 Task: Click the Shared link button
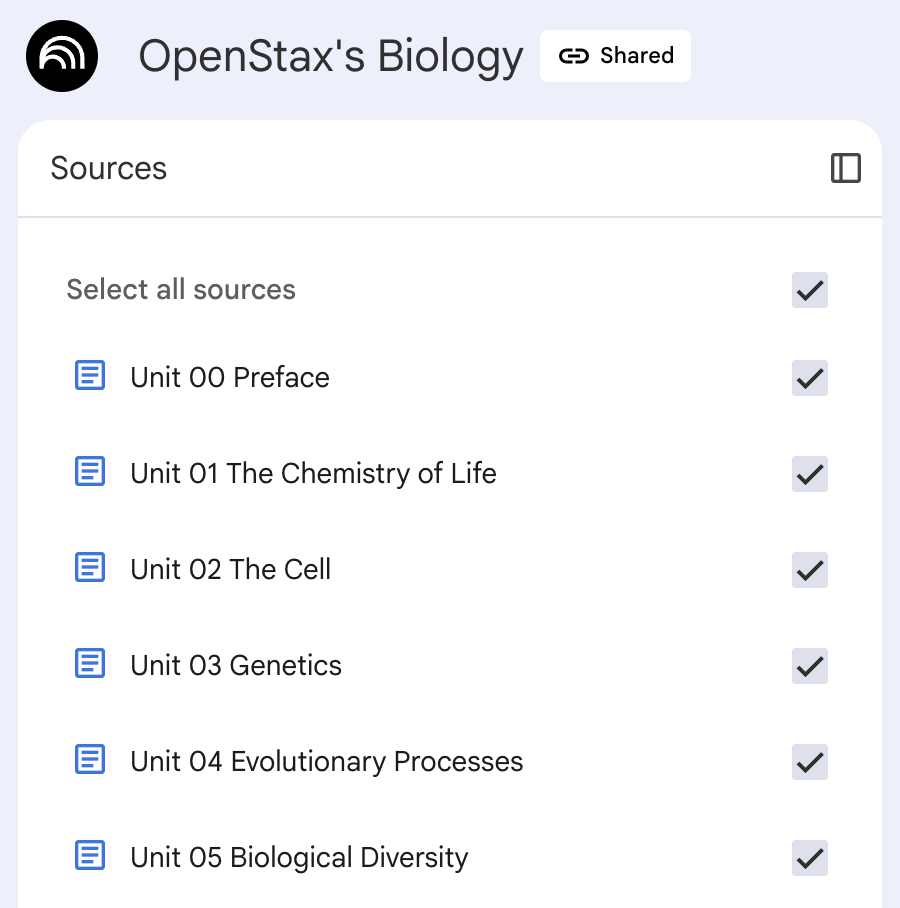(615, 56)
